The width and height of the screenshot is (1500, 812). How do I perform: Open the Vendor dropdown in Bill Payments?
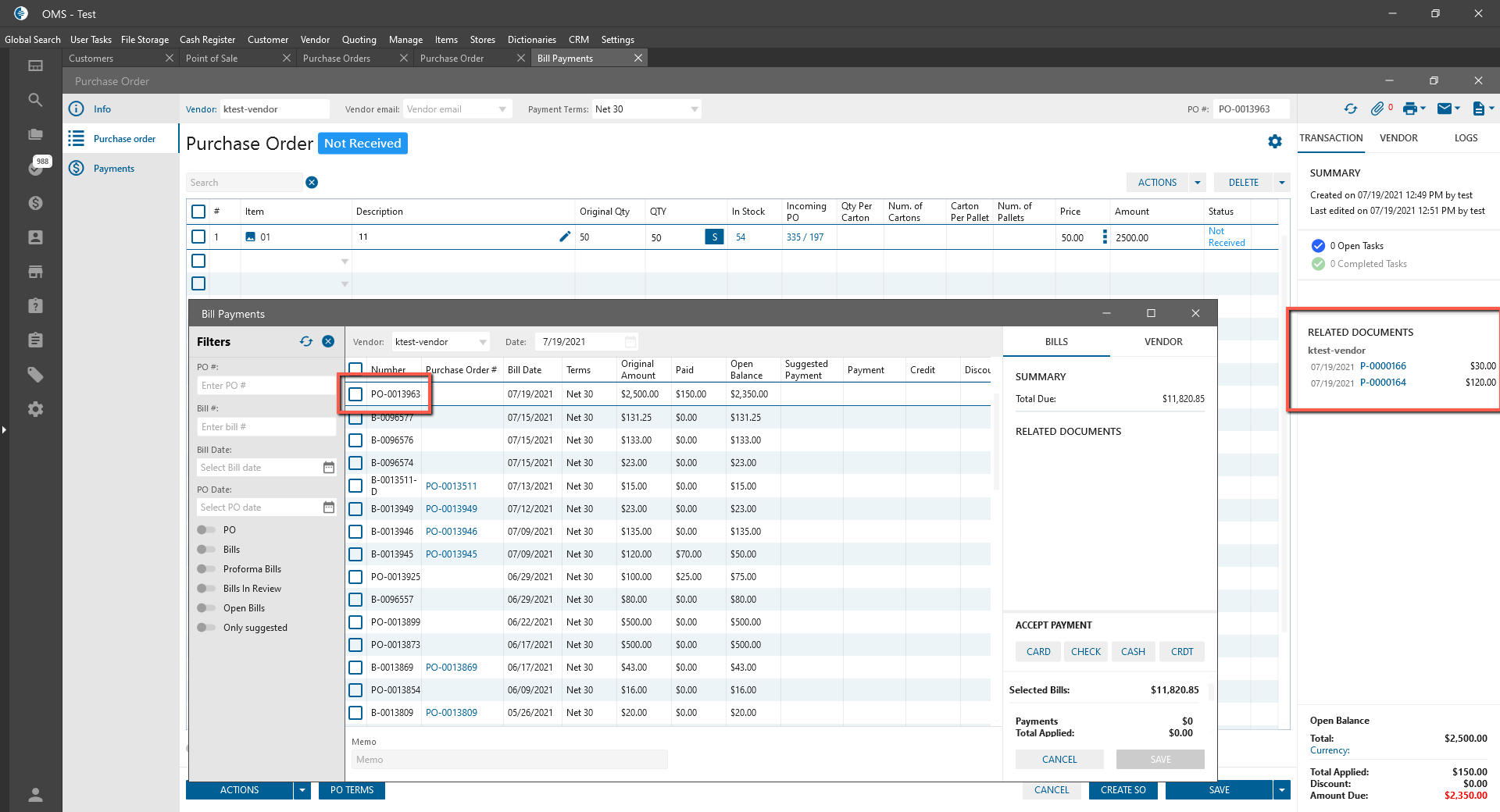pyautogui.click(x=483, y=342)
